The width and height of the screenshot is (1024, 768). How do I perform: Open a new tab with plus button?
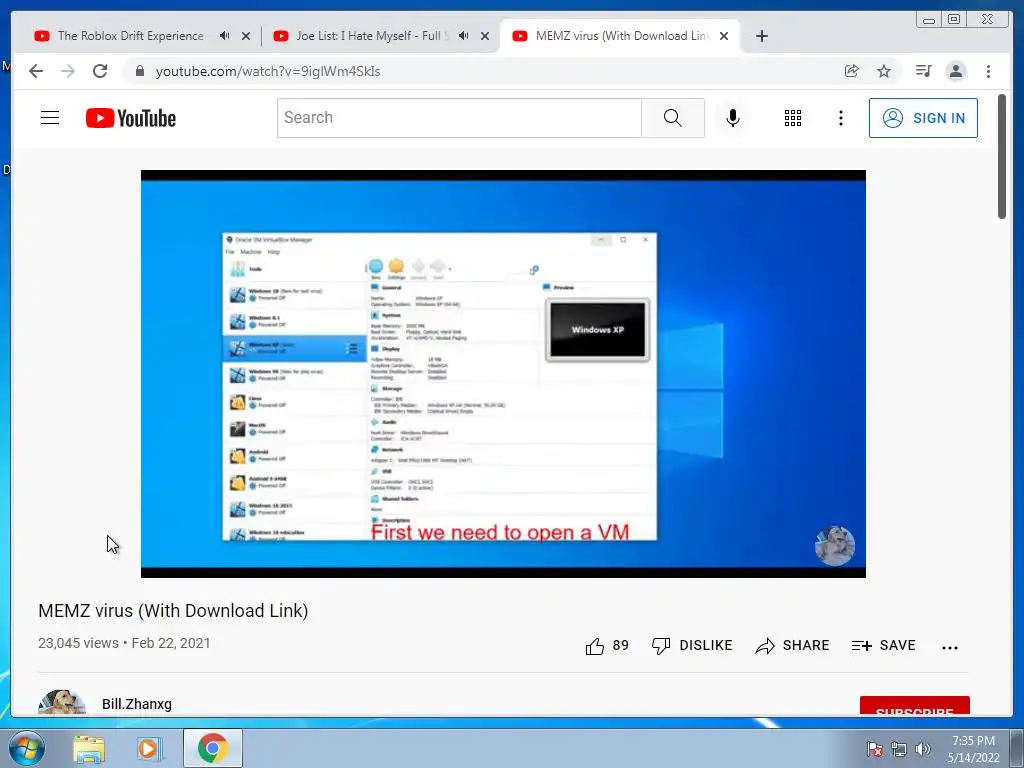pyautogui.click(x=761, y=36)
